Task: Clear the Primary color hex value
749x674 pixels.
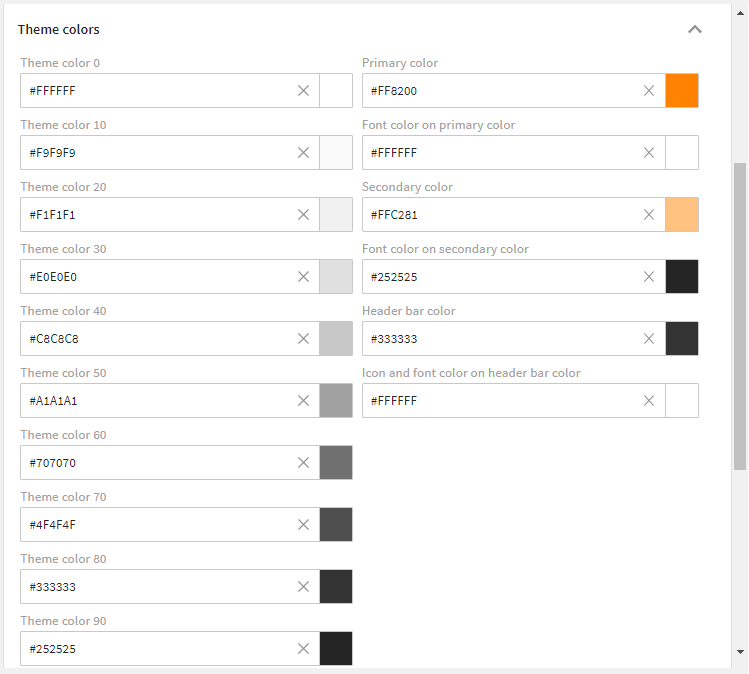Action: pyautogui.click(x=649, y=91)
